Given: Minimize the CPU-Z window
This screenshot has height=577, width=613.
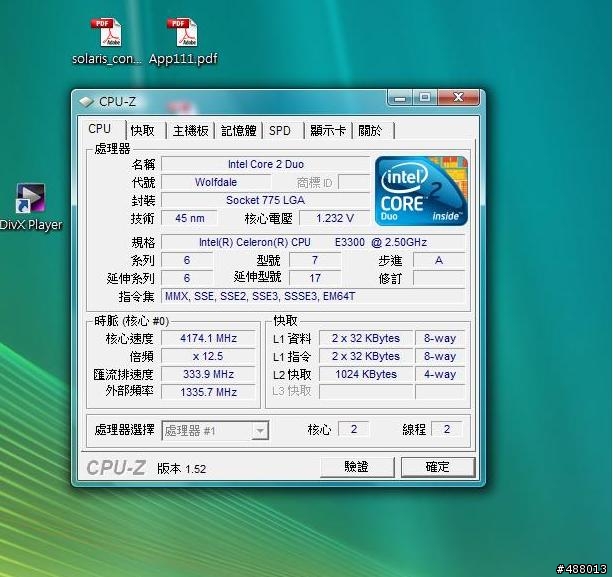Looking at the screenshot, I should click(400, 98).
